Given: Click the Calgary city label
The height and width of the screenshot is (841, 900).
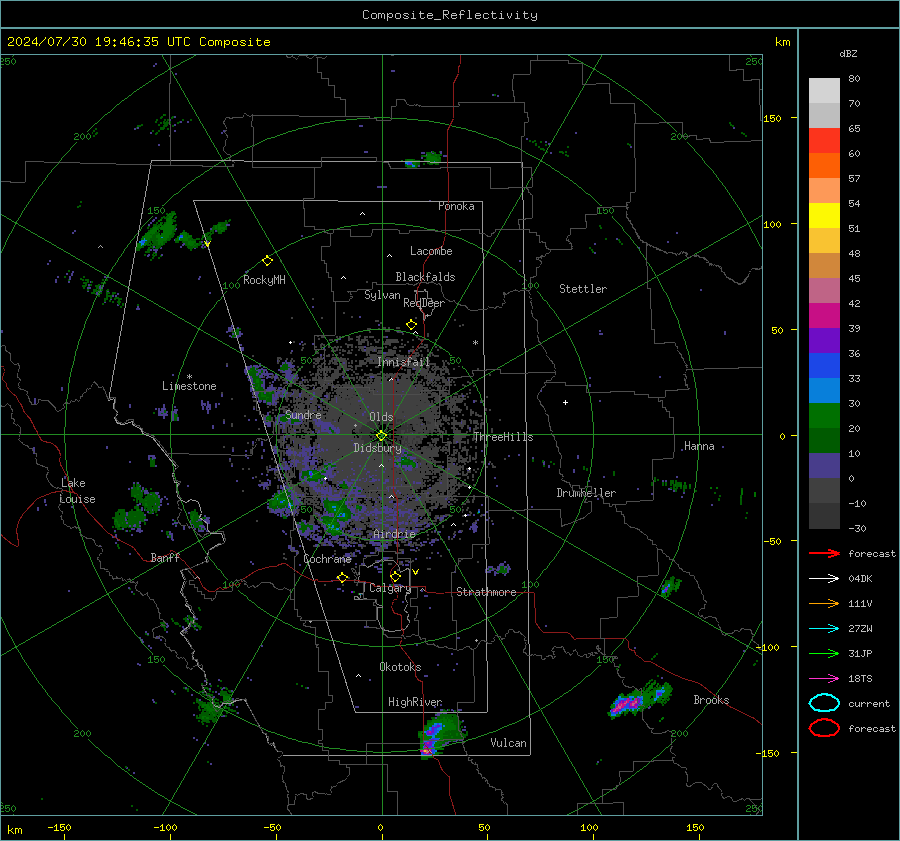Looking at the screenshot, I should (x=389, y=589).
